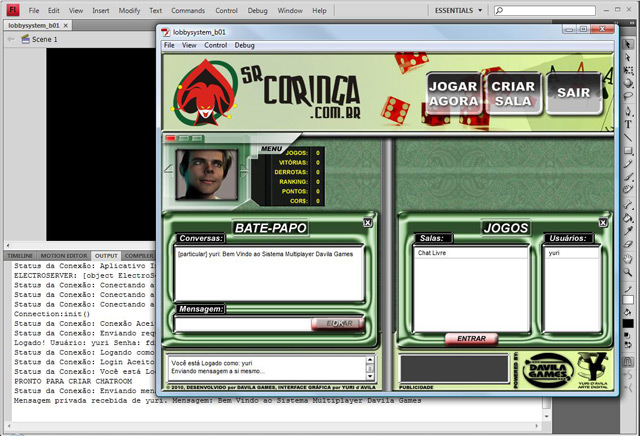Select the Selection arrow tool
Viewport: 640px width, 436px height.
(628, 44)
